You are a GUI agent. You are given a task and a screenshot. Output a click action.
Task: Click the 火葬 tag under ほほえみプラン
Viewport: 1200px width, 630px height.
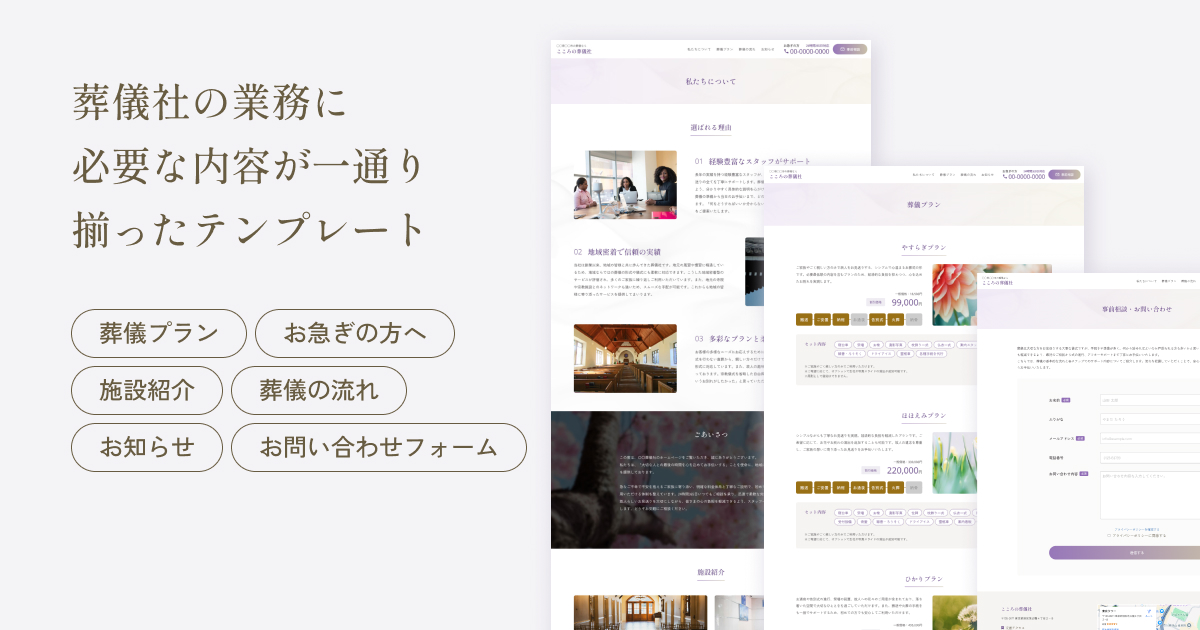(x=895, y=488)
